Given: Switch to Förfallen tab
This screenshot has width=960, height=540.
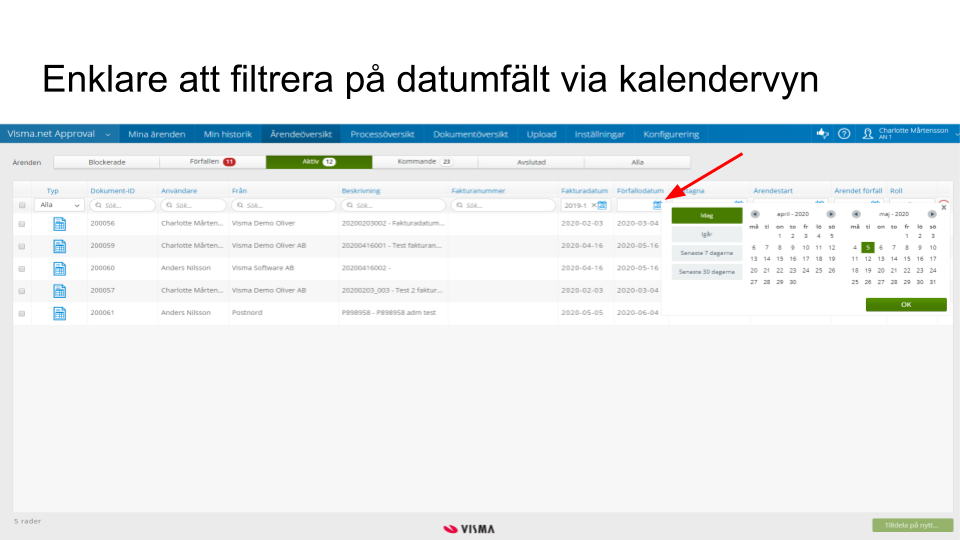Looking at the screenshot, I should pyautogui.click(x=212, y=162).
